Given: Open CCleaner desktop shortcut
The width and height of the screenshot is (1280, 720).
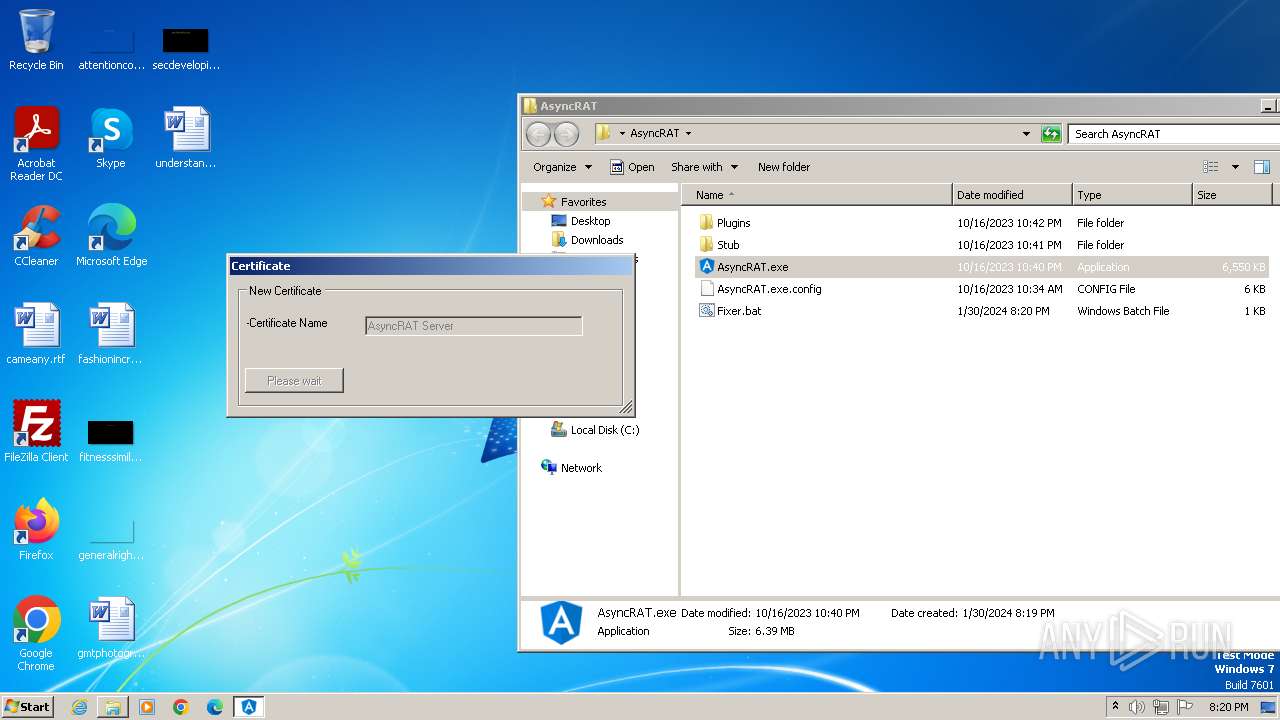Looking at the screenshot, I should [36, 236].
